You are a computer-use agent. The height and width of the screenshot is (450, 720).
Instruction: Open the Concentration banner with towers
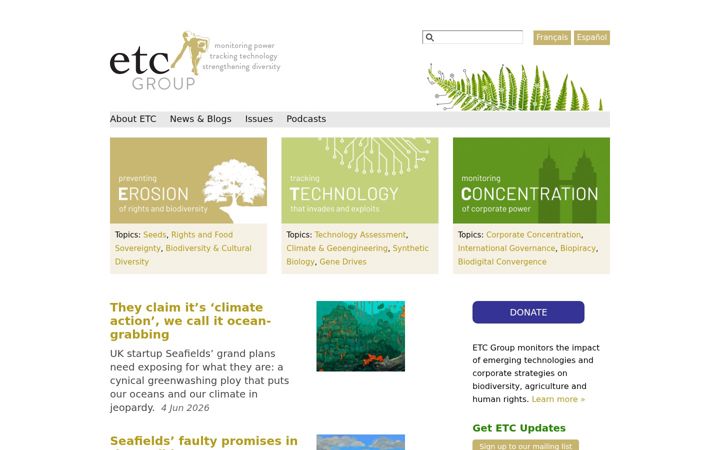click(x=531, y=180)
